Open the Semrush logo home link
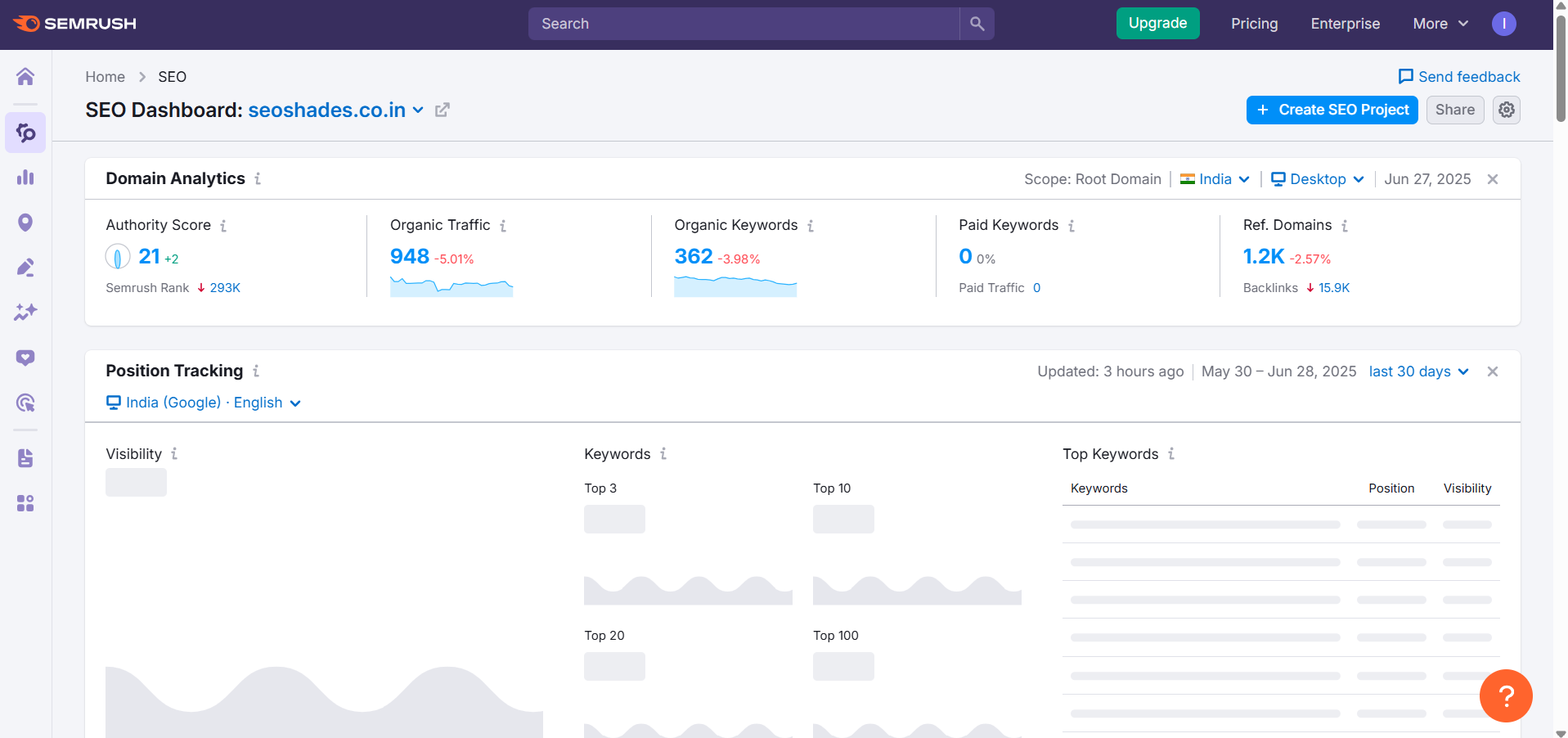 click(75, 24)
